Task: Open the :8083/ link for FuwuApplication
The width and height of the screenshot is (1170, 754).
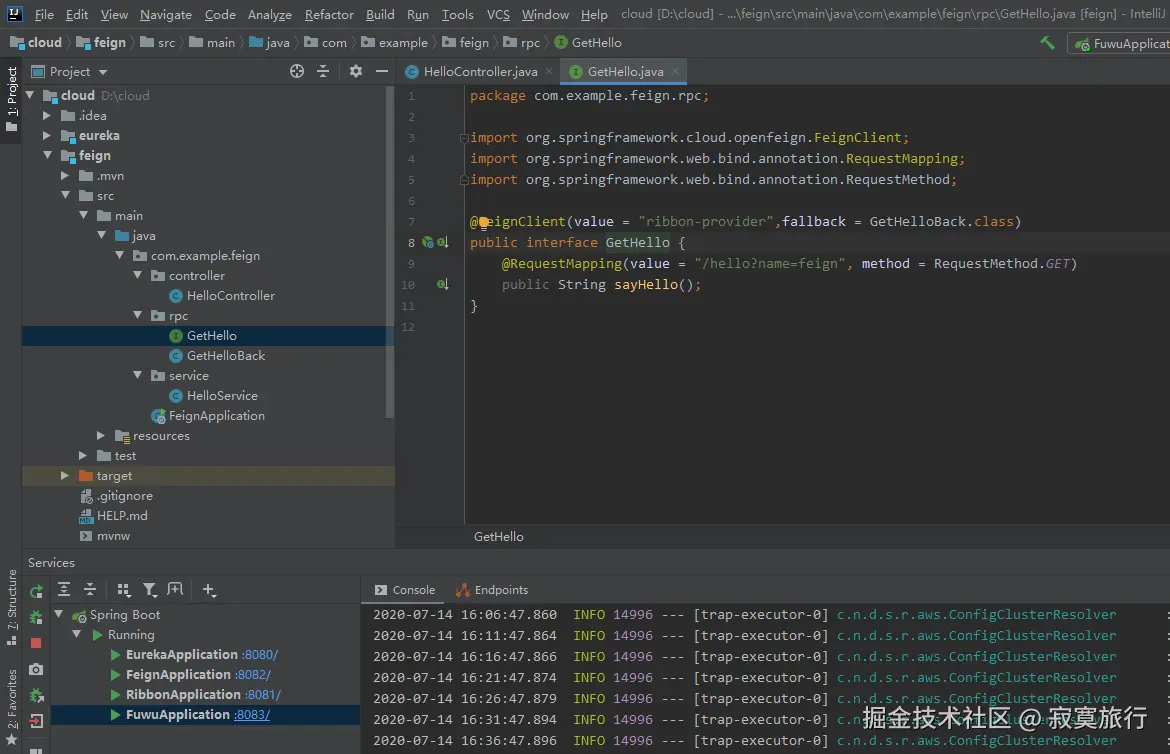Action: pyautogui.click(x=252, y=715)
